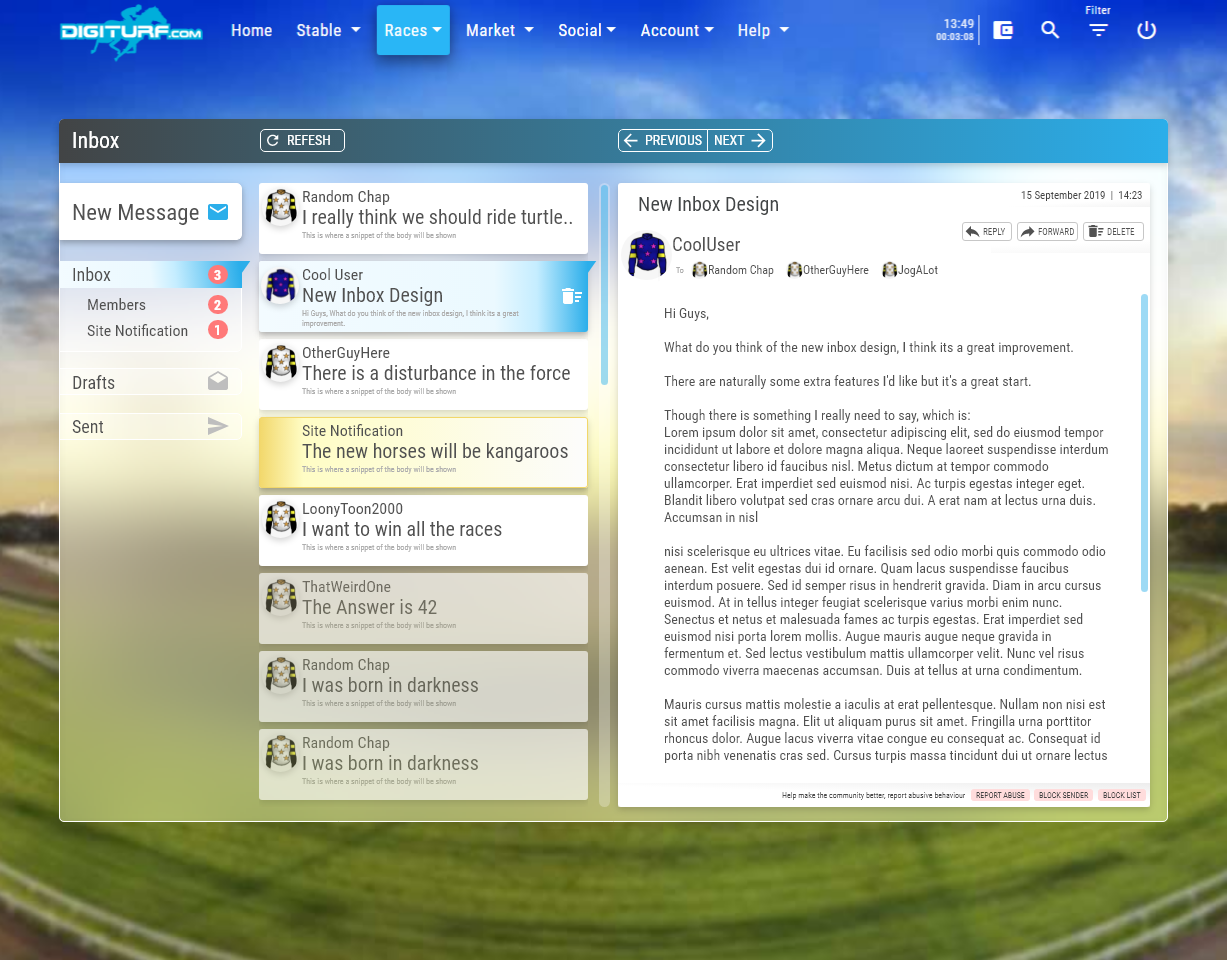The image size is (1227, 960).
Task: Click OtherGuyHere's silk avatar in list
Action: (281, 365)
